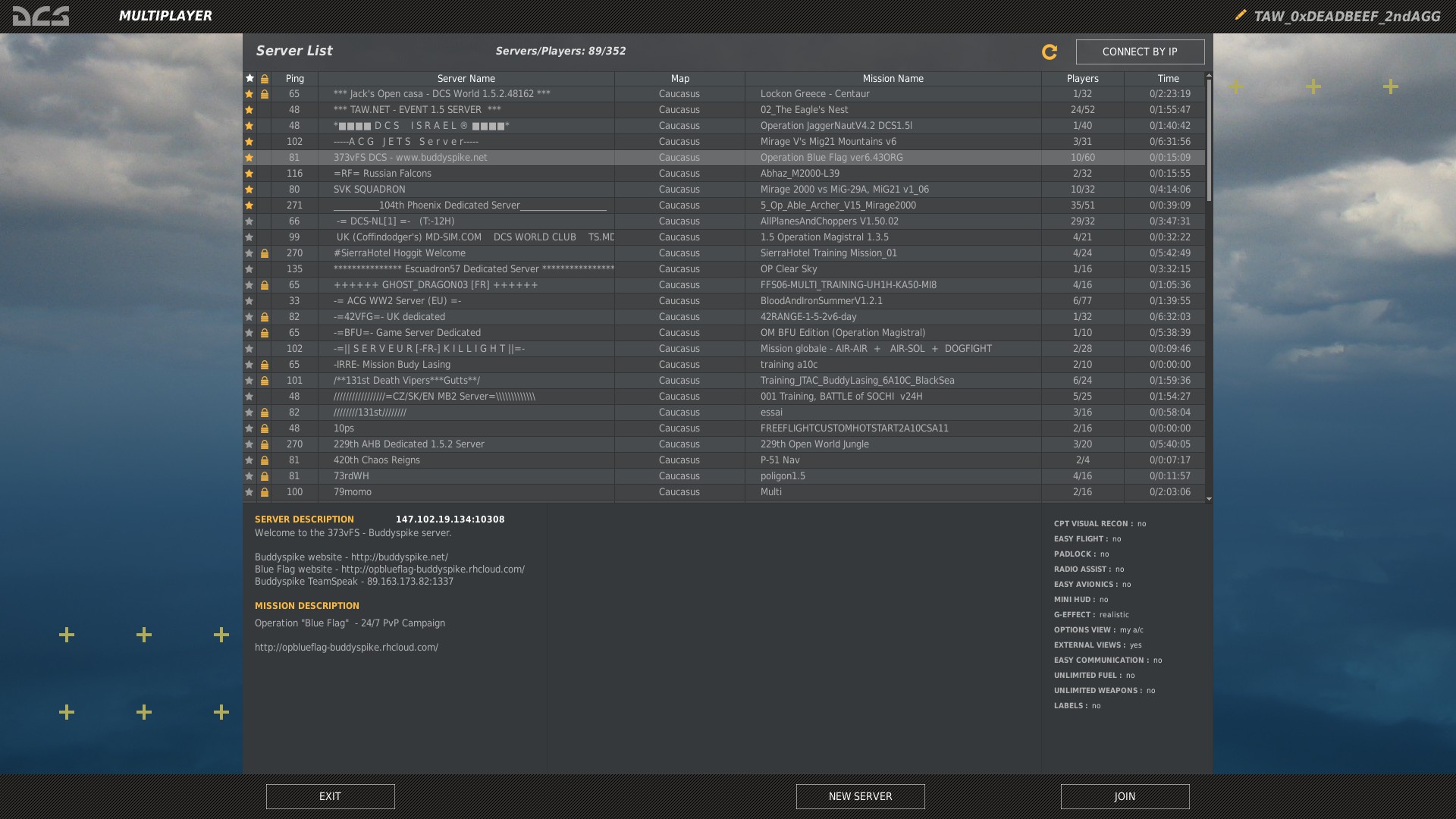The image size is (1456, 819).
Task: Add DCS-NL[1] server to favorites
Action: pyautogui.click(x=249, y=221)
